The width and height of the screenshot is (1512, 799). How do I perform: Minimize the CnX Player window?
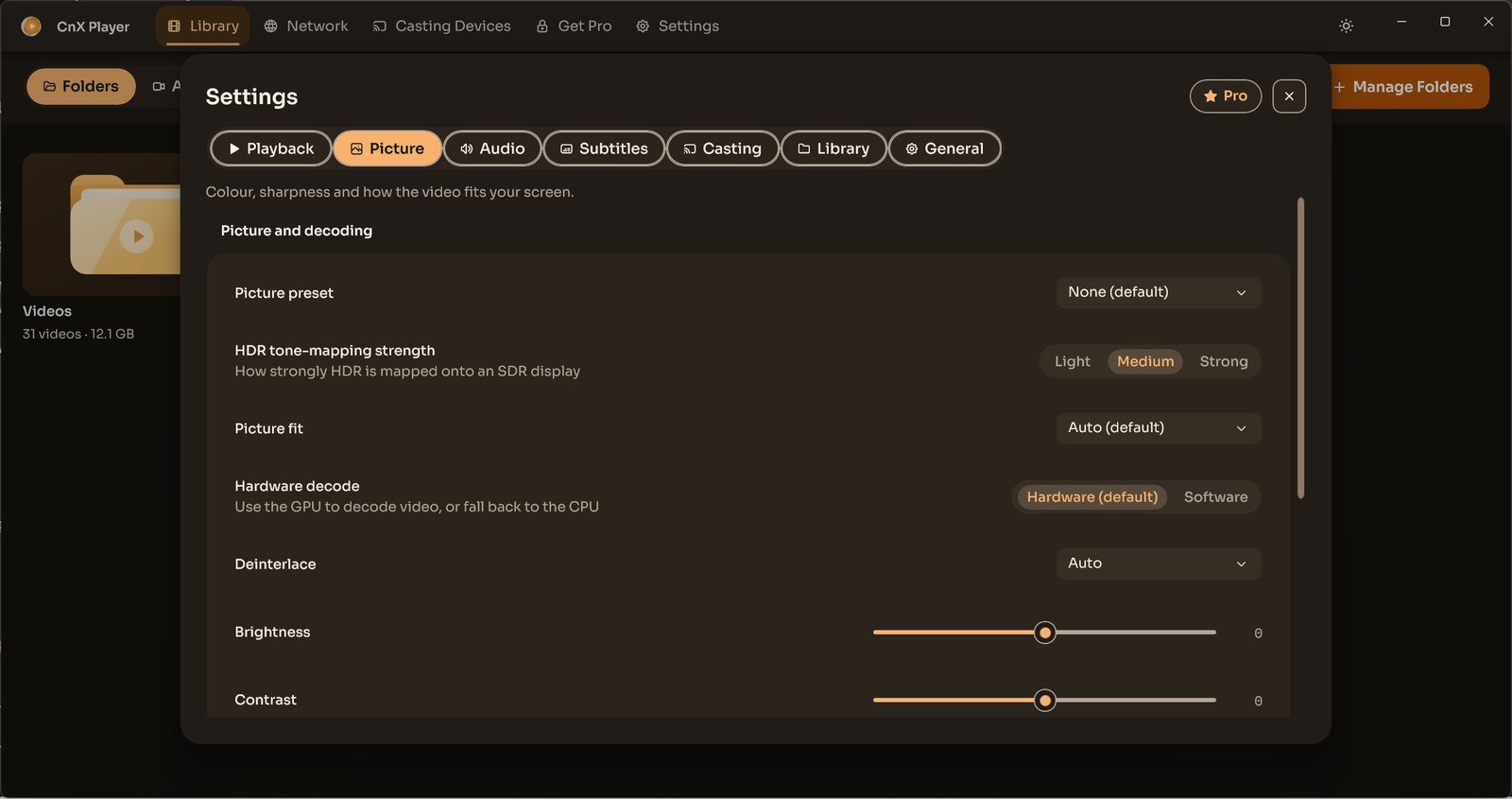coord(1401,22)
